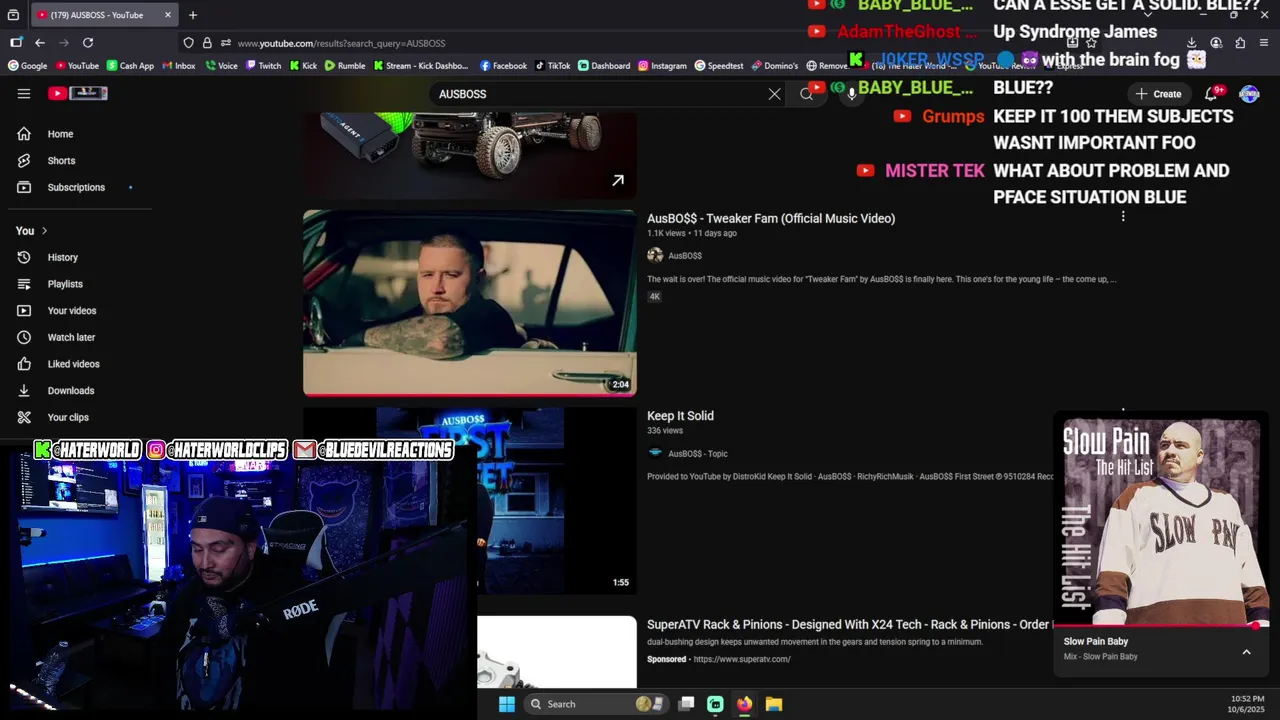Click the YouTube logo

point(78,93)
